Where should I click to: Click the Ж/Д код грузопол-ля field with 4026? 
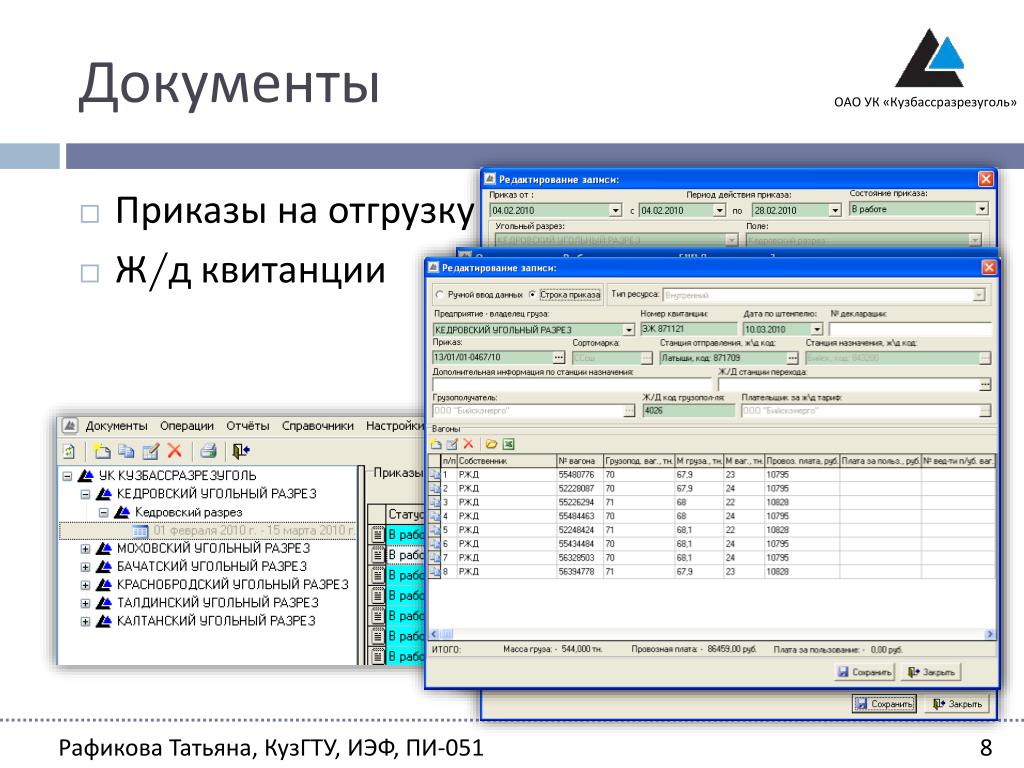point(688,411)
